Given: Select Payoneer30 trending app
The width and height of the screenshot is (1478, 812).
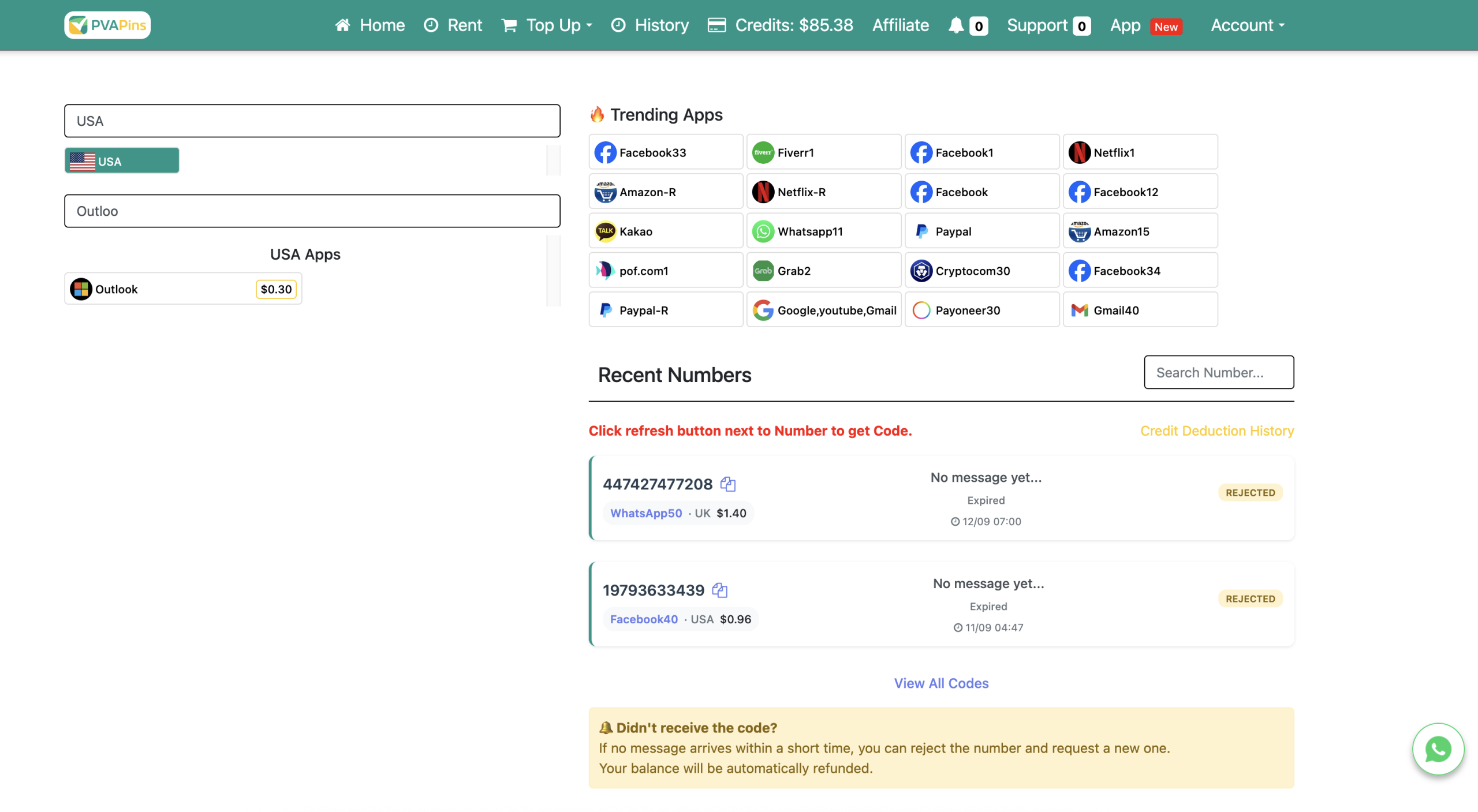Looking at the screenshot, I should (982, 309).
